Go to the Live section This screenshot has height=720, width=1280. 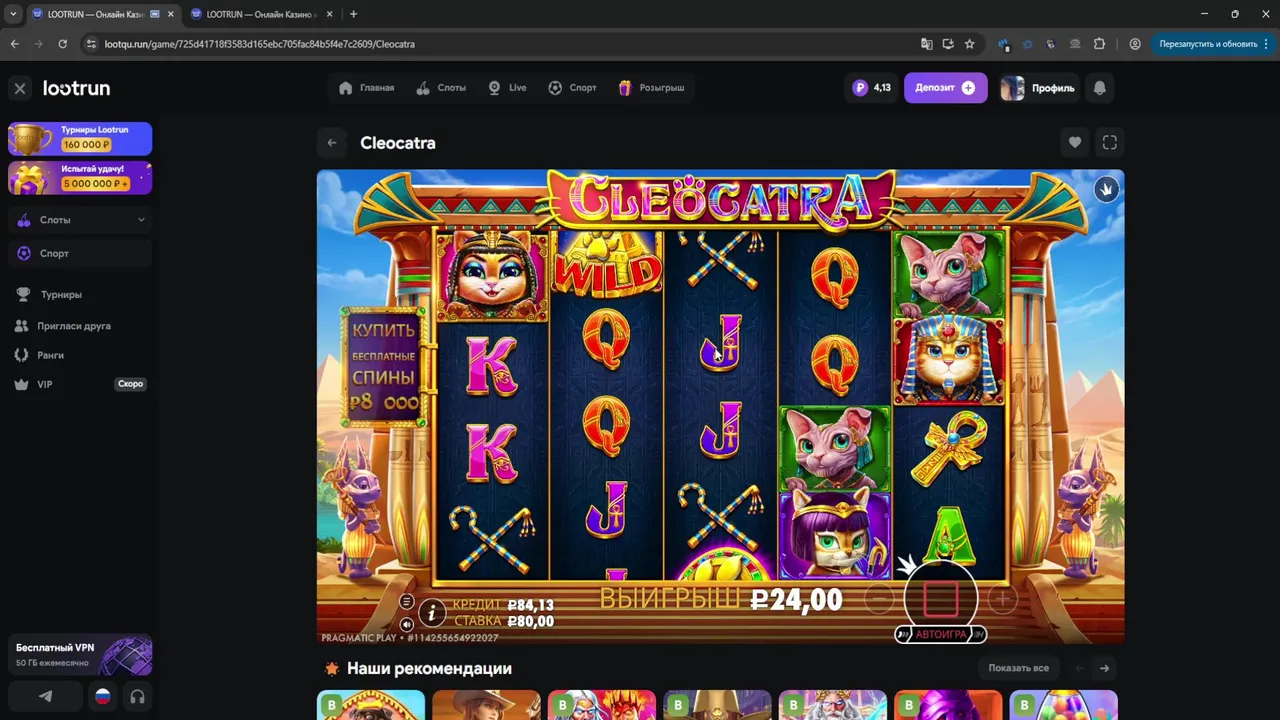pyautogui.click(x=507, y=88)
